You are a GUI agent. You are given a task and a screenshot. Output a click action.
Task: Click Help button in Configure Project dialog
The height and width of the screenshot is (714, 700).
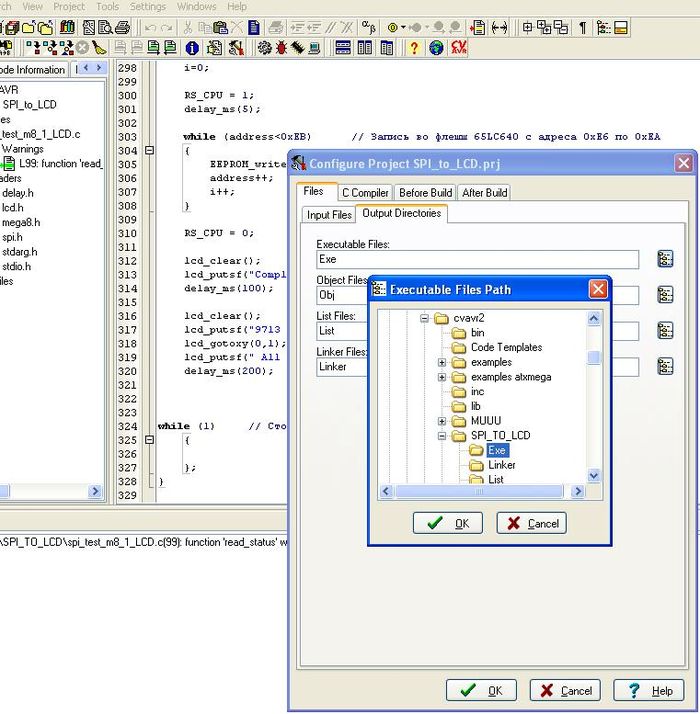[x=648, y=690]
